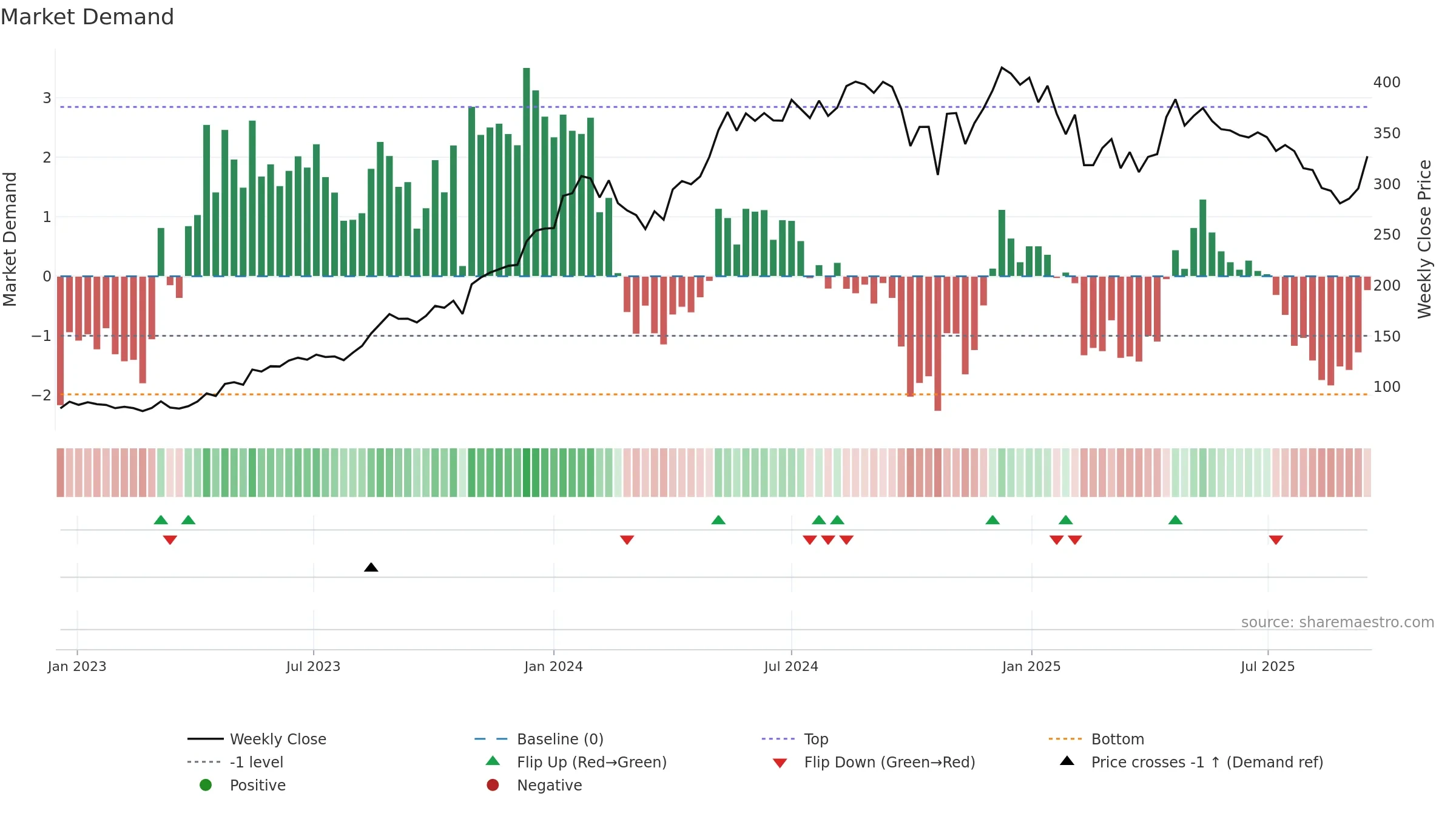Click the Jan 2025 x-axis label
The height and width of the screenshot is (819, 1456).
point(1031,666)
